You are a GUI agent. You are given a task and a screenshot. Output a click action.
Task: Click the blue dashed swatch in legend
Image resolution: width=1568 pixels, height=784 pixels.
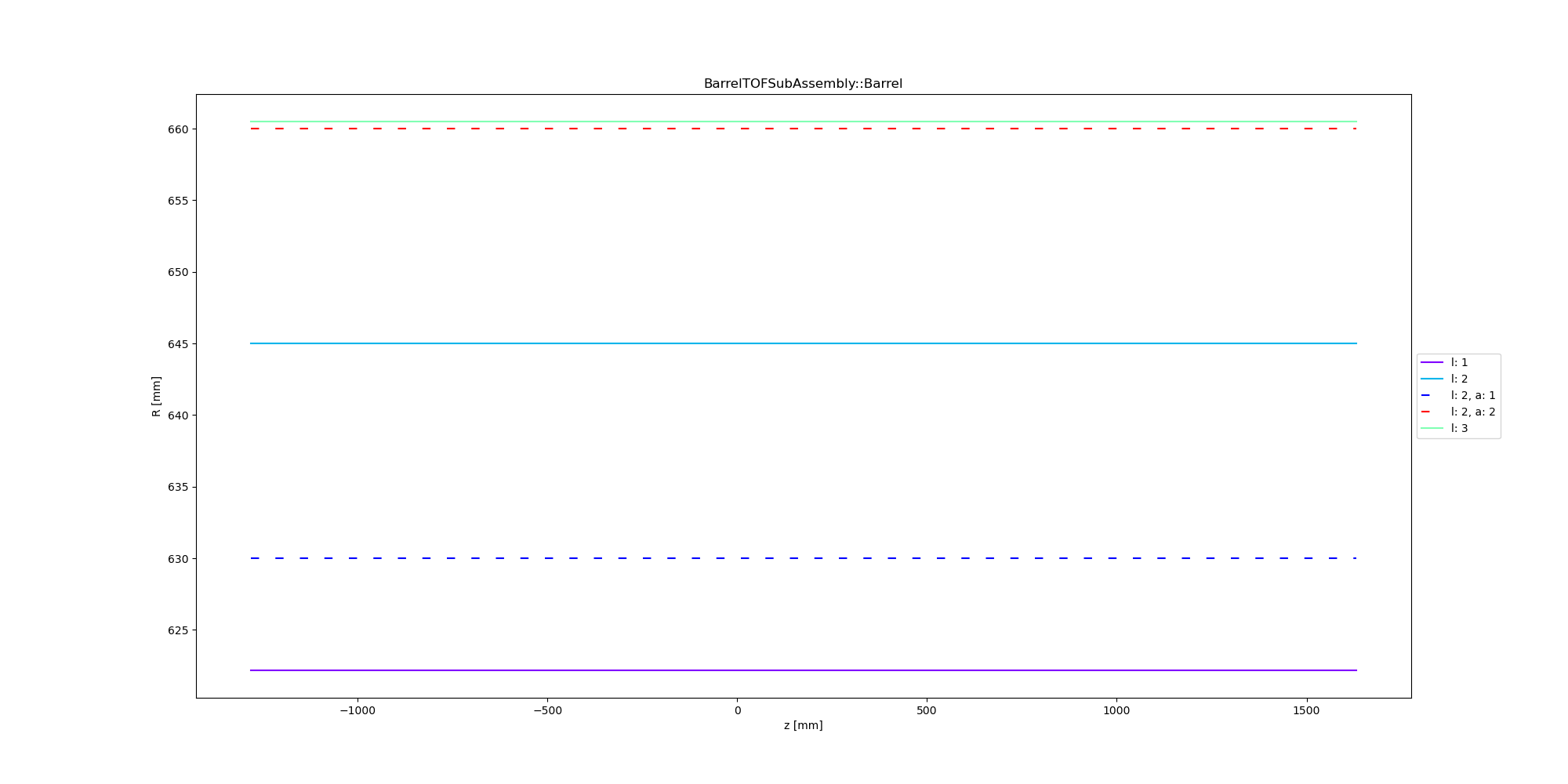(1432, 395)
